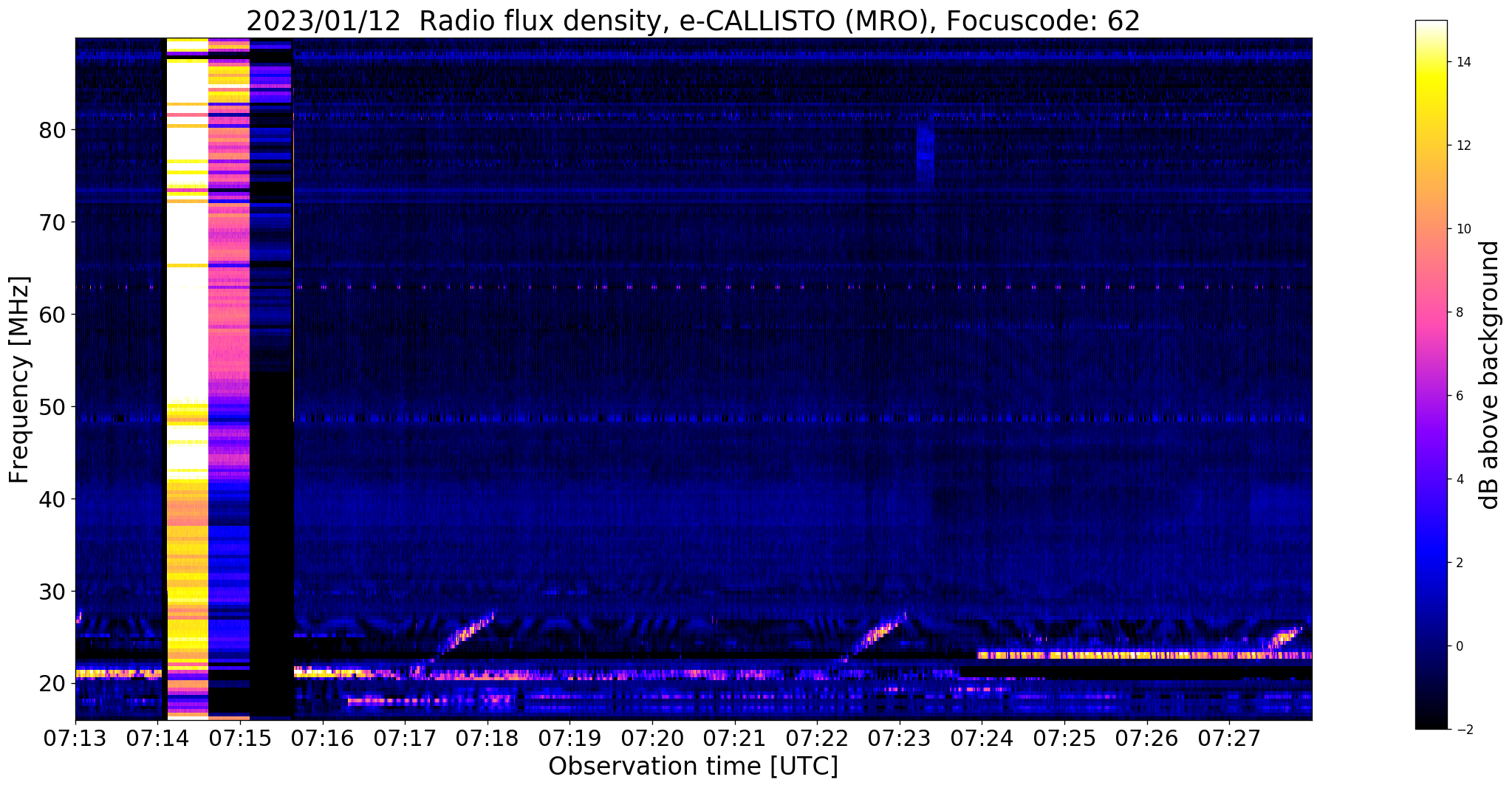Image resolution: width=1512 pixels, height=788 pixels.
Task: Click the 07:23 time tick label
Action: click(x=900, y=739)
